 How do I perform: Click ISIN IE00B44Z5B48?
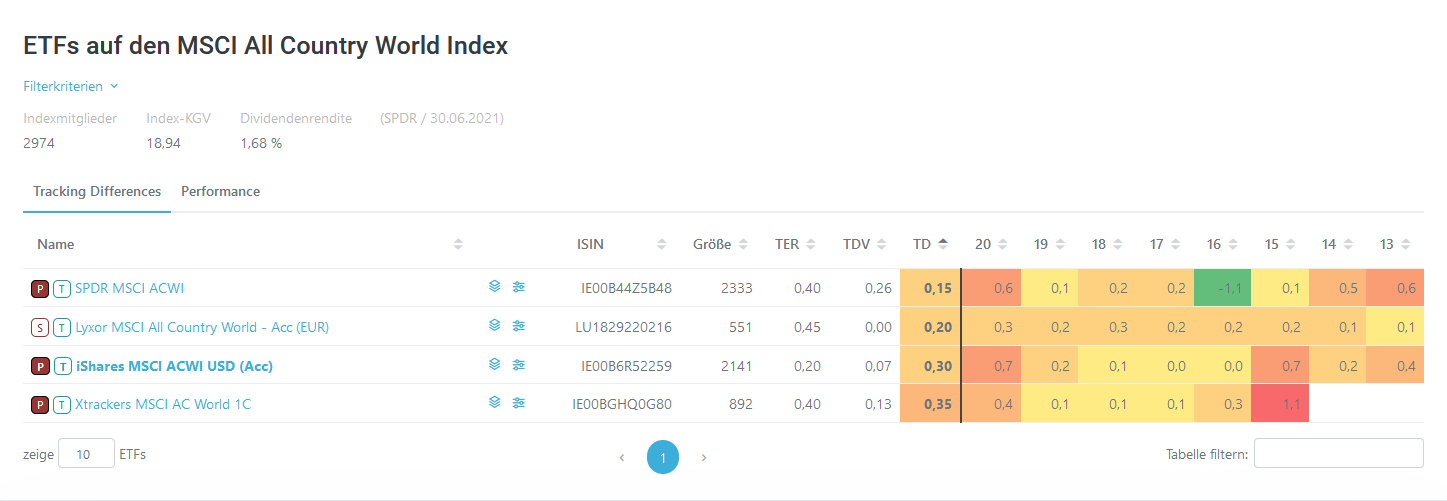pos(627,288)
